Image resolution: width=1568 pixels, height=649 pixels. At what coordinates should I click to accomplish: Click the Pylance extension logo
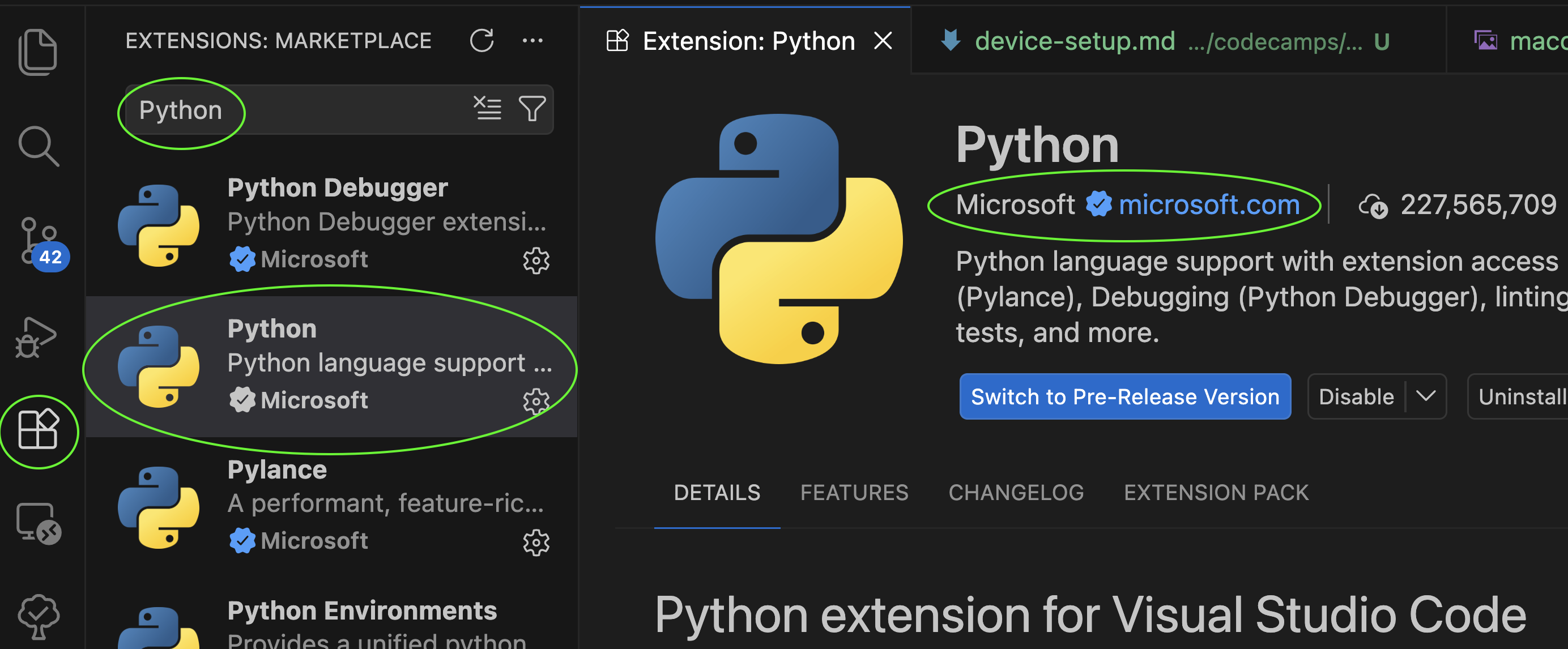pos(159,507)
